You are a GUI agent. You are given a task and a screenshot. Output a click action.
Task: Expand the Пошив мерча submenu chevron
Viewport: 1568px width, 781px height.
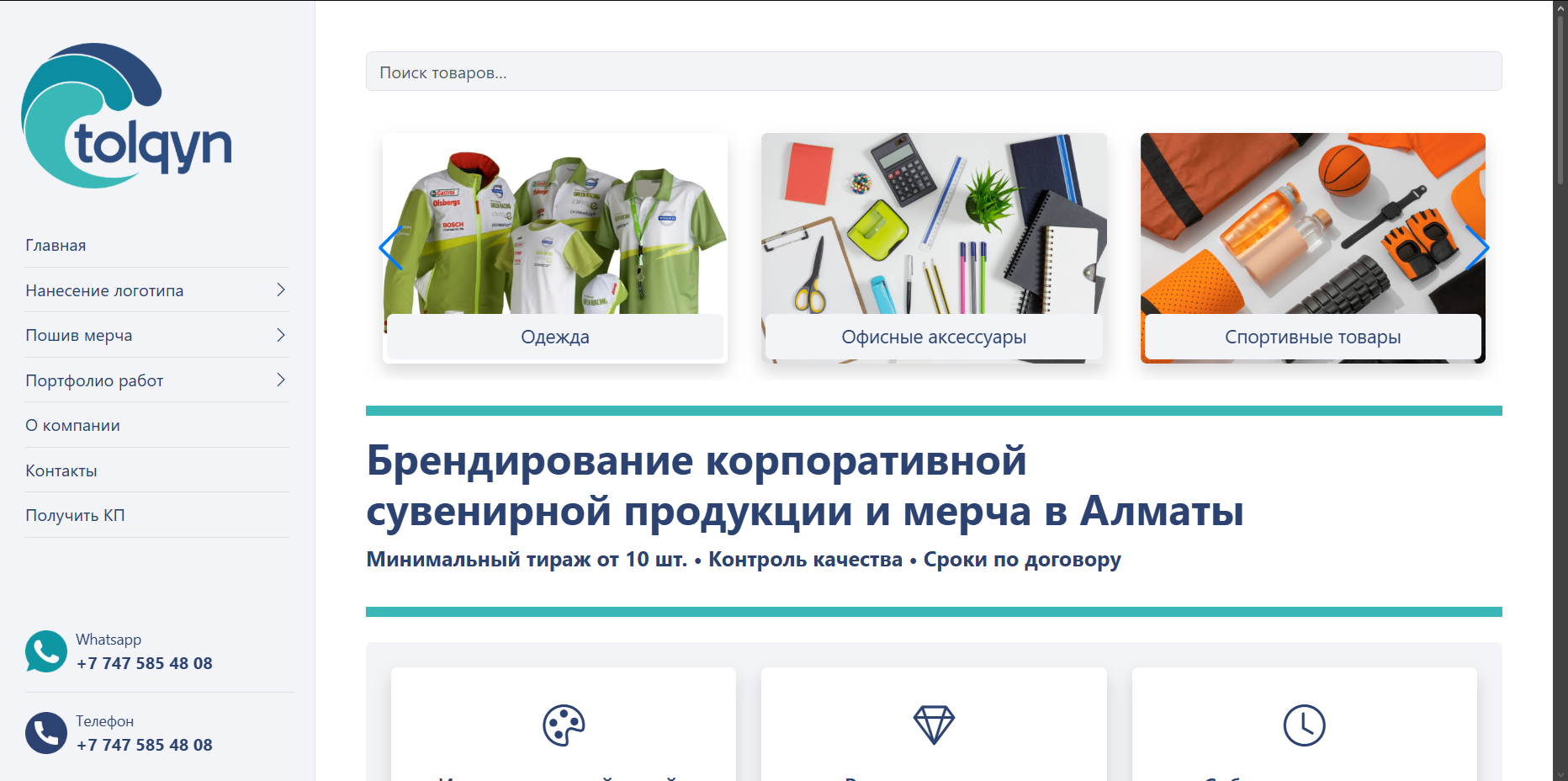(x=281, y=335)
